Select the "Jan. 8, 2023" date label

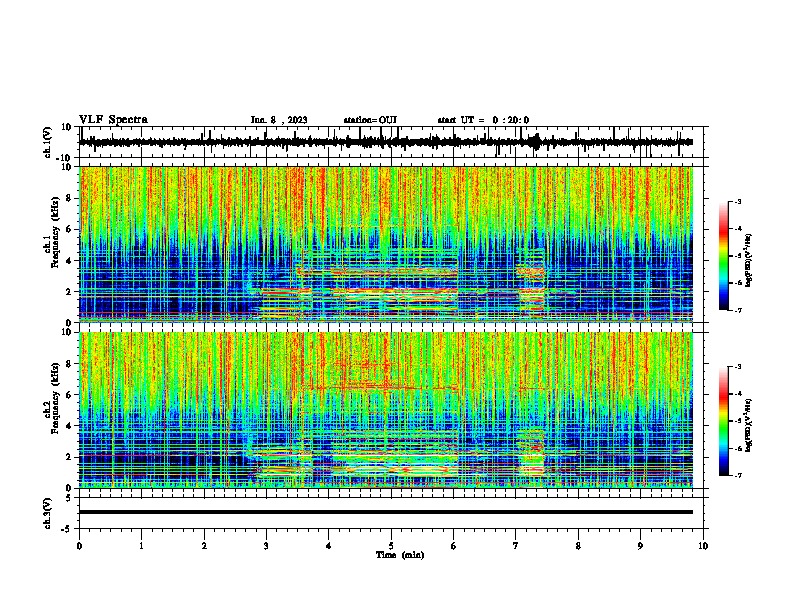point(279,120)
